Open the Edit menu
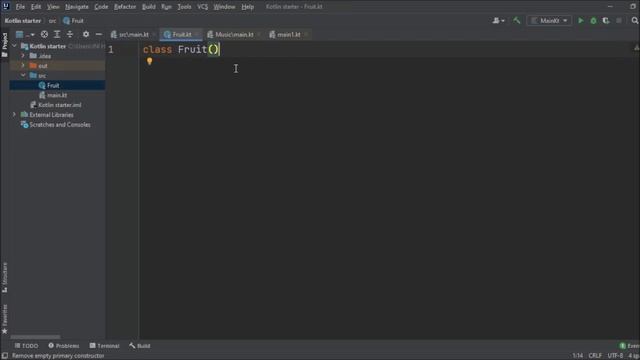Viewport: 640px width, 360px height. tap(36, 7)
